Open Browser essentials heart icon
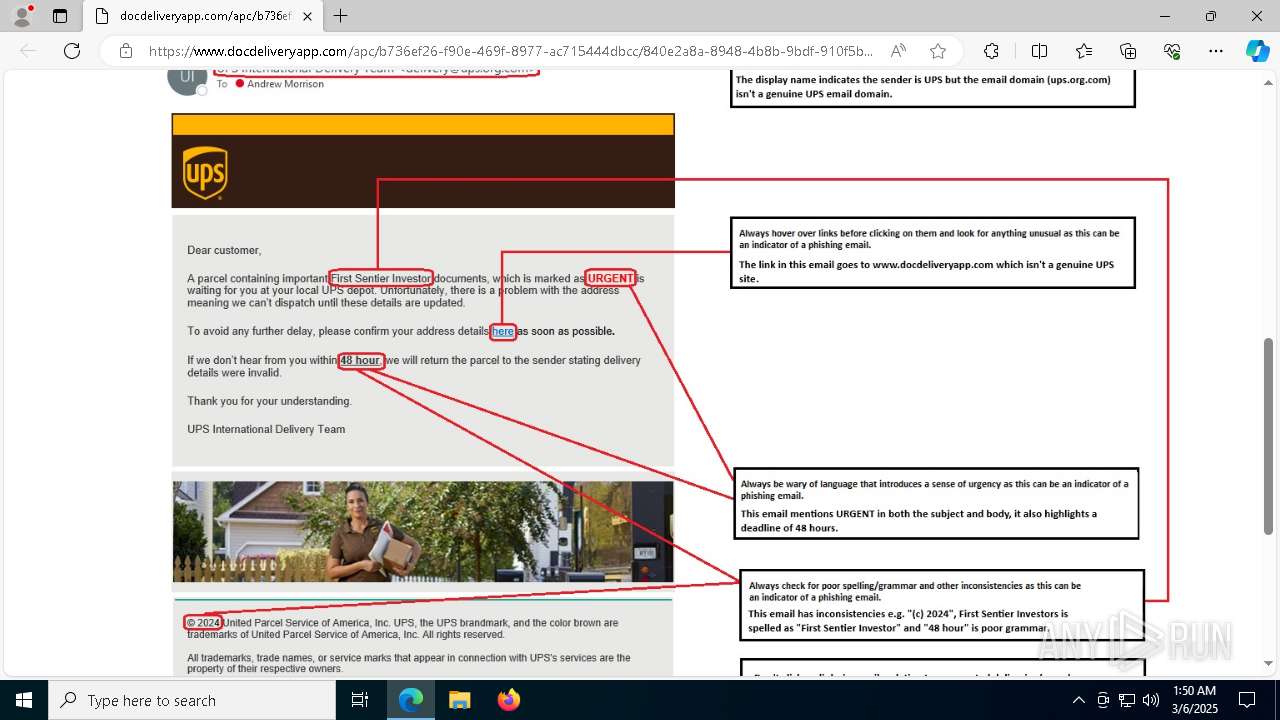The width and height of the screenshot is (1280, 720). click(1172, 51)
